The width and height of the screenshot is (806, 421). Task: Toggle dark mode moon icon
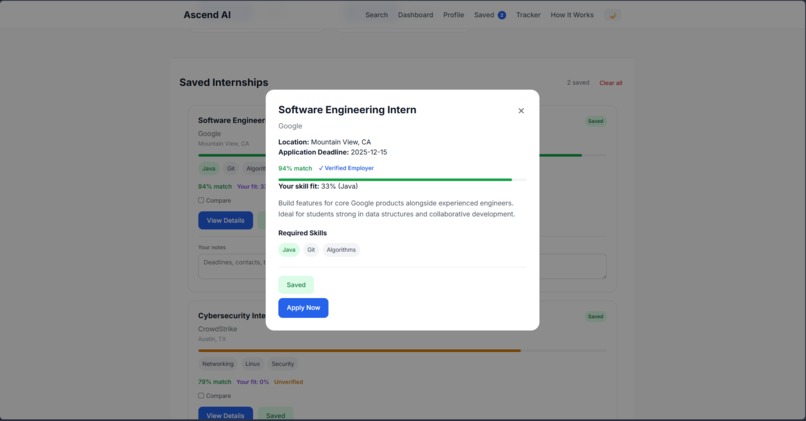point(612,15)
